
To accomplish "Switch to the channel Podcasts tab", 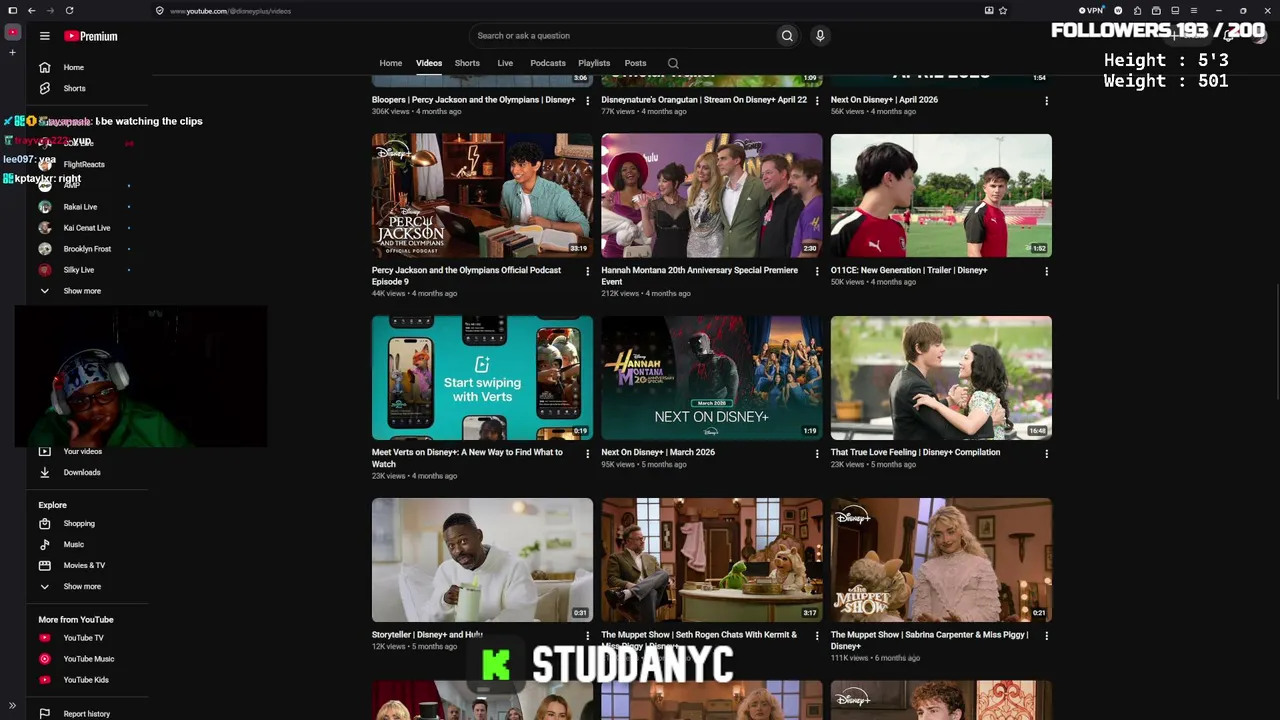I will 548,63.
